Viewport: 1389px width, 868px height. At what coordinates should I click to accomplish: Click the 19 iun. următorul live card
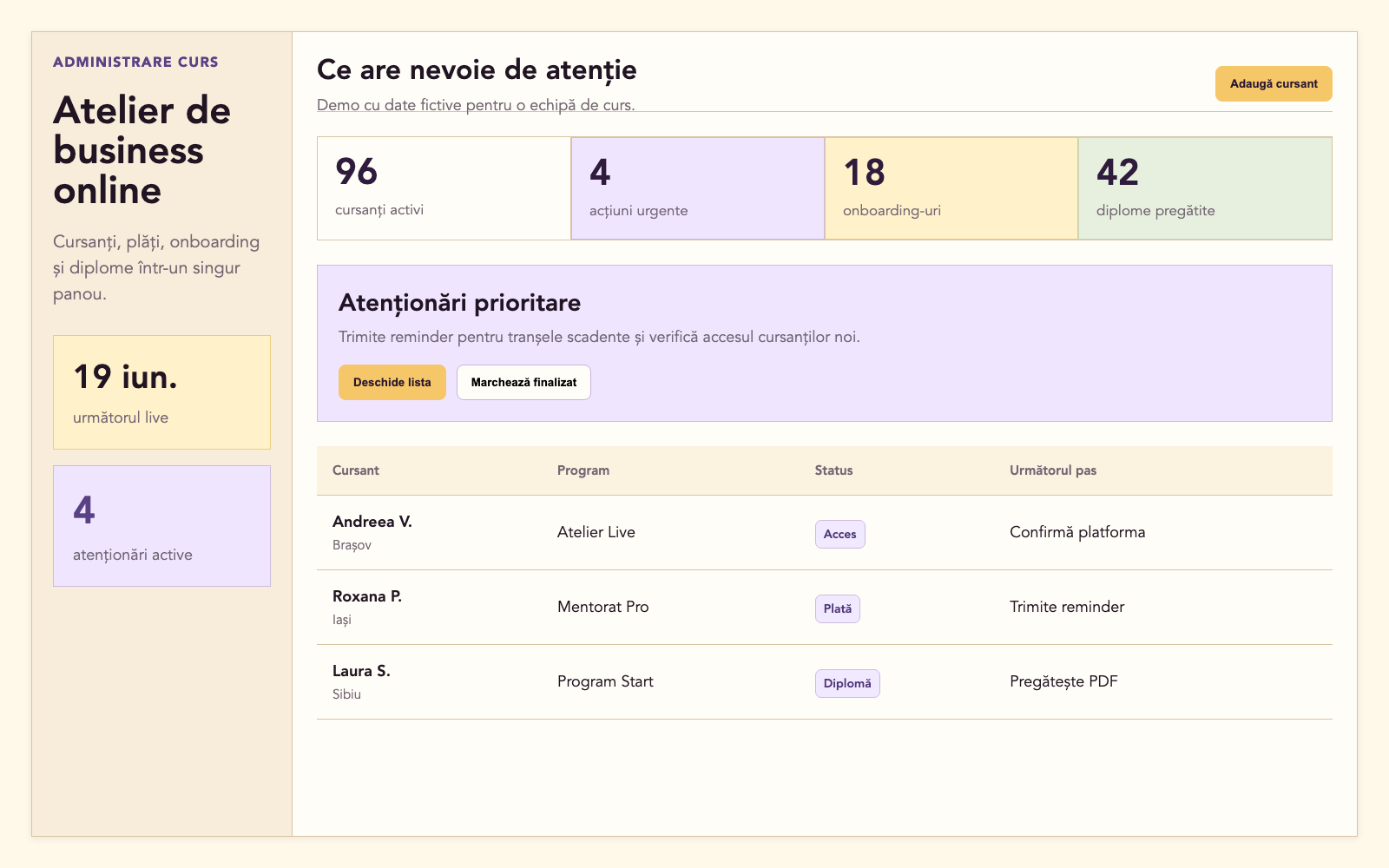(x=161, y=392)
